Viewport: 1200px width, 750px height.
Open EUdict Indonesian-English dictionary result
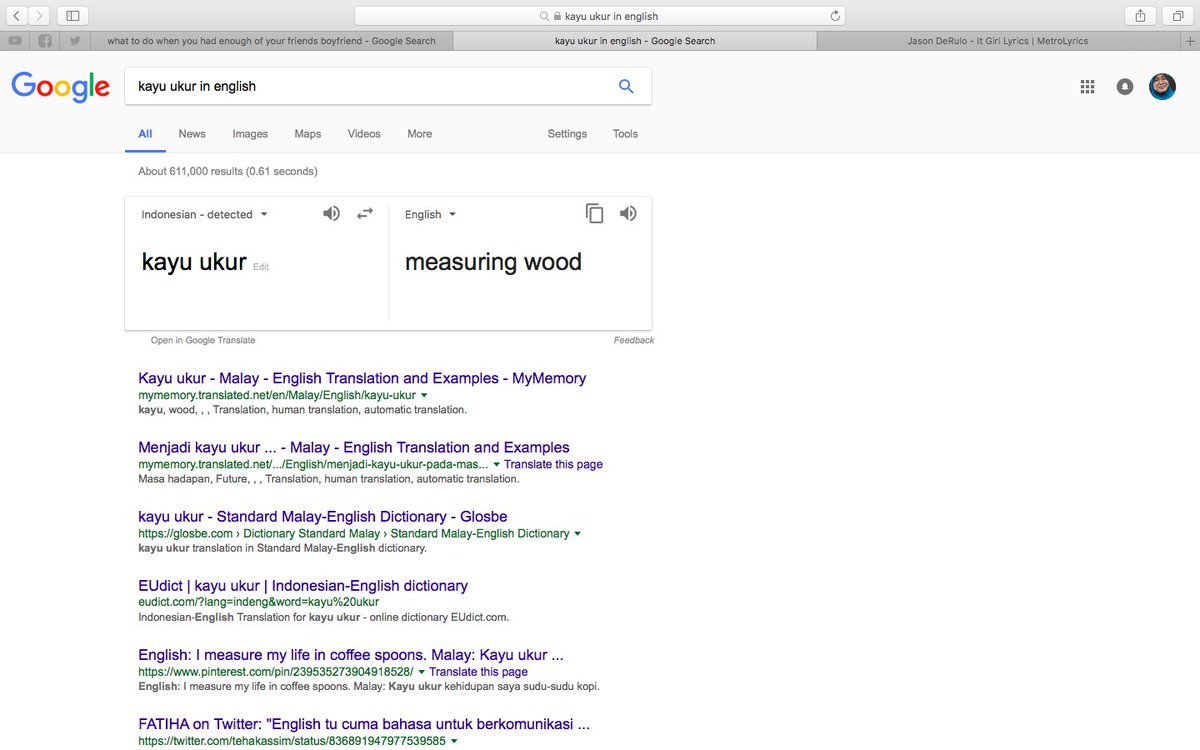303,586
